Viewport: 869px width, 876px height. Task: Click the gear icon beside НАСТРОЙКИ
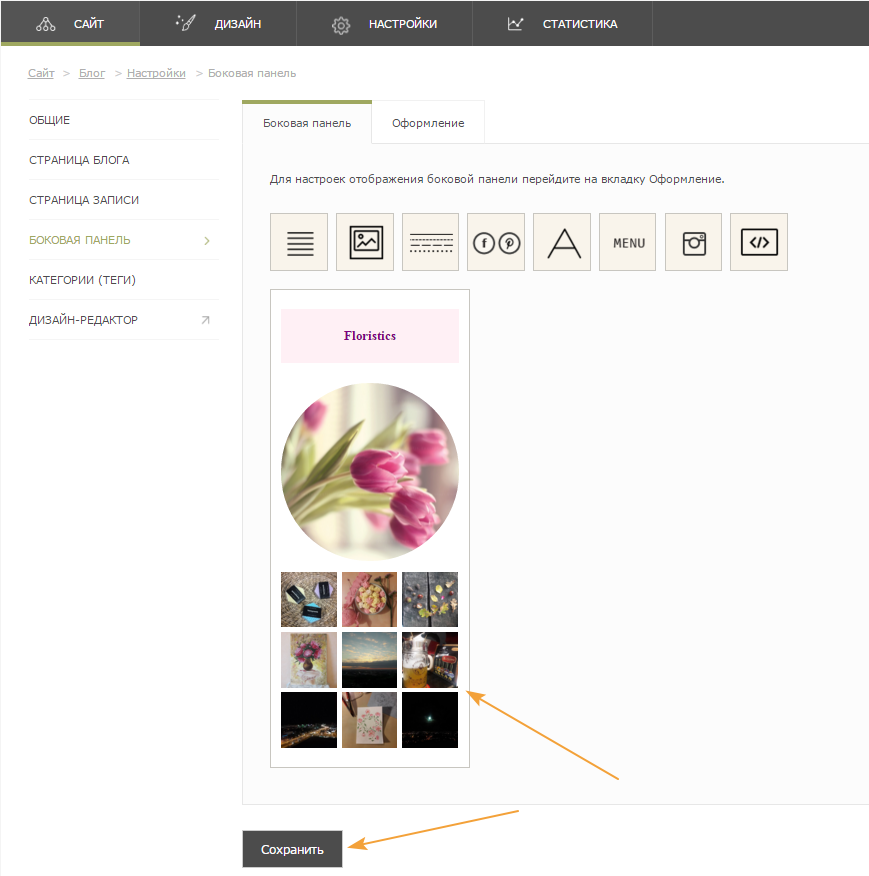pyautogui.click(x=341, y=25)
